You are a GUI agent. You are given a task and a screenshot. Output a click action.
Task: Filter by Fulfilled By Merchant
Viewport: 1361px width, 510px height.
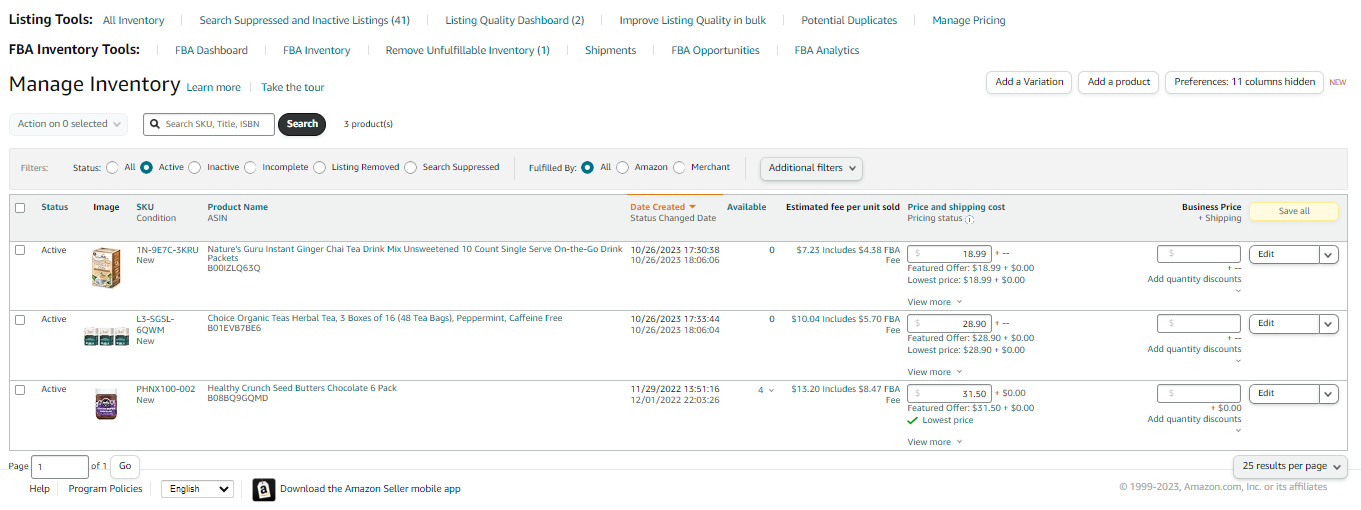680,168
